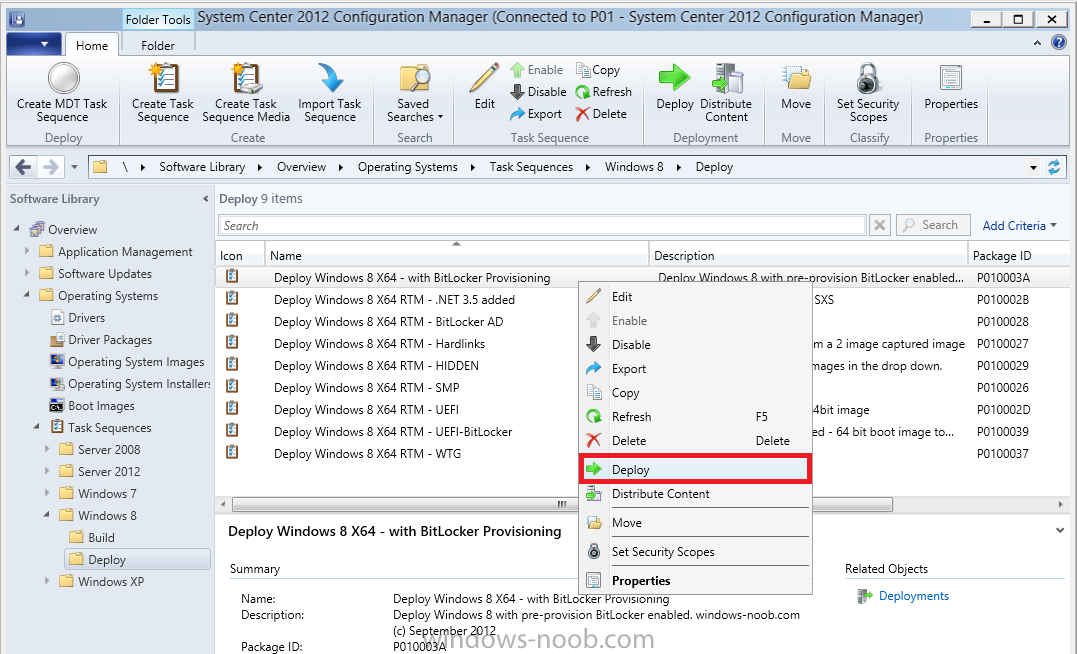Collapse details pane with the chevron
Image resolution: width=1077 pixels, height=654 pixels.
click(x=1060, y=530)
